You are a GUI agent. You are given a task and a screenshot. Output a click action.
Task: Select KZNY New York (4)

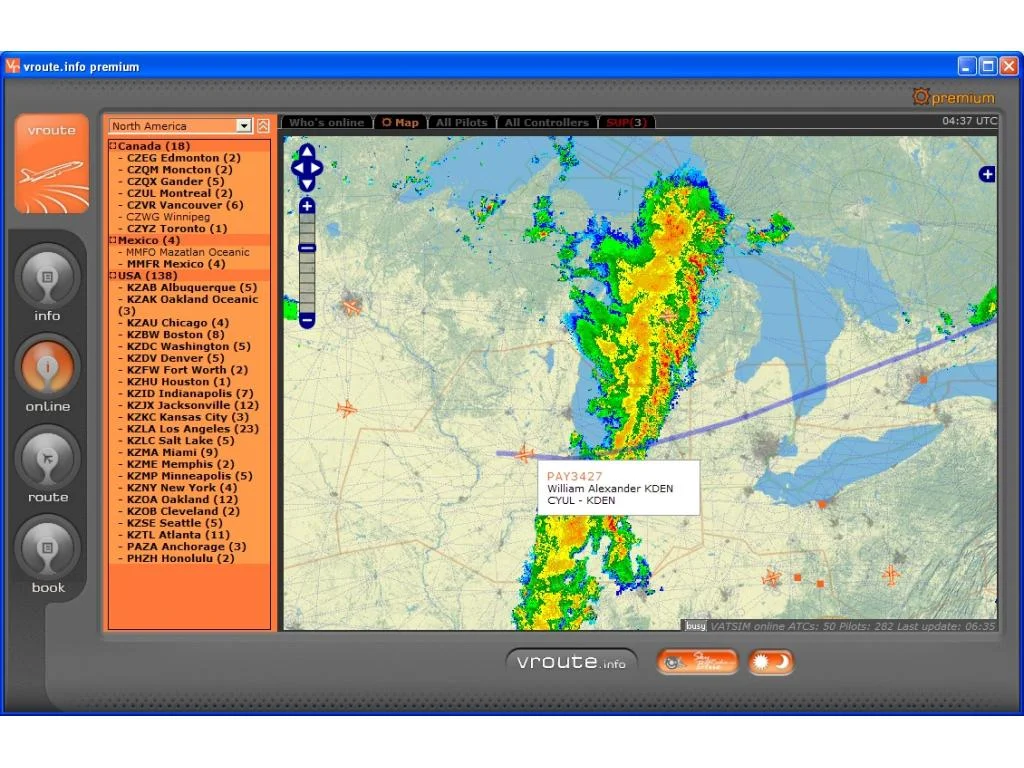(x=182, y=487)
